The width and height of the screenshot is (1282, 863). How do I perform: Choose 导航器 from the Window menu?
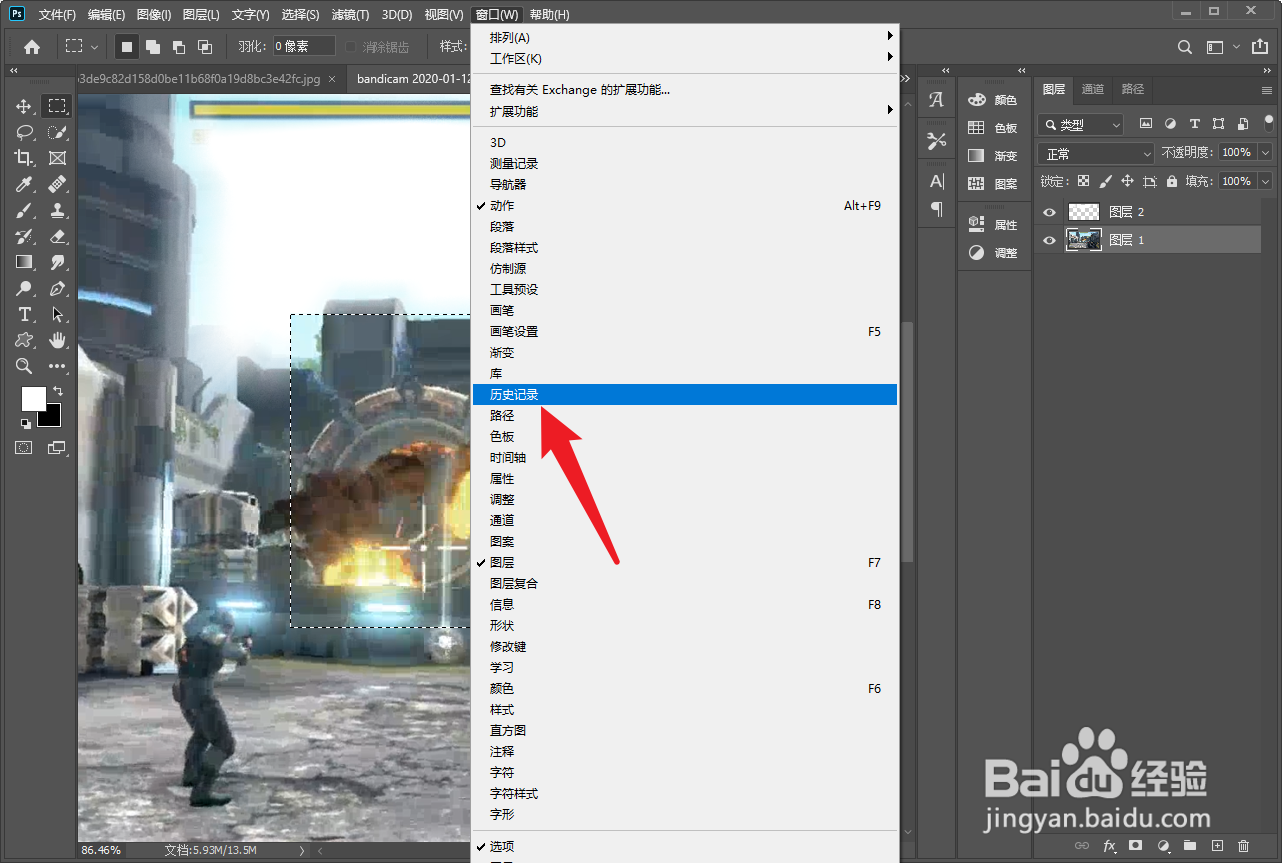[x=685, y=185]
